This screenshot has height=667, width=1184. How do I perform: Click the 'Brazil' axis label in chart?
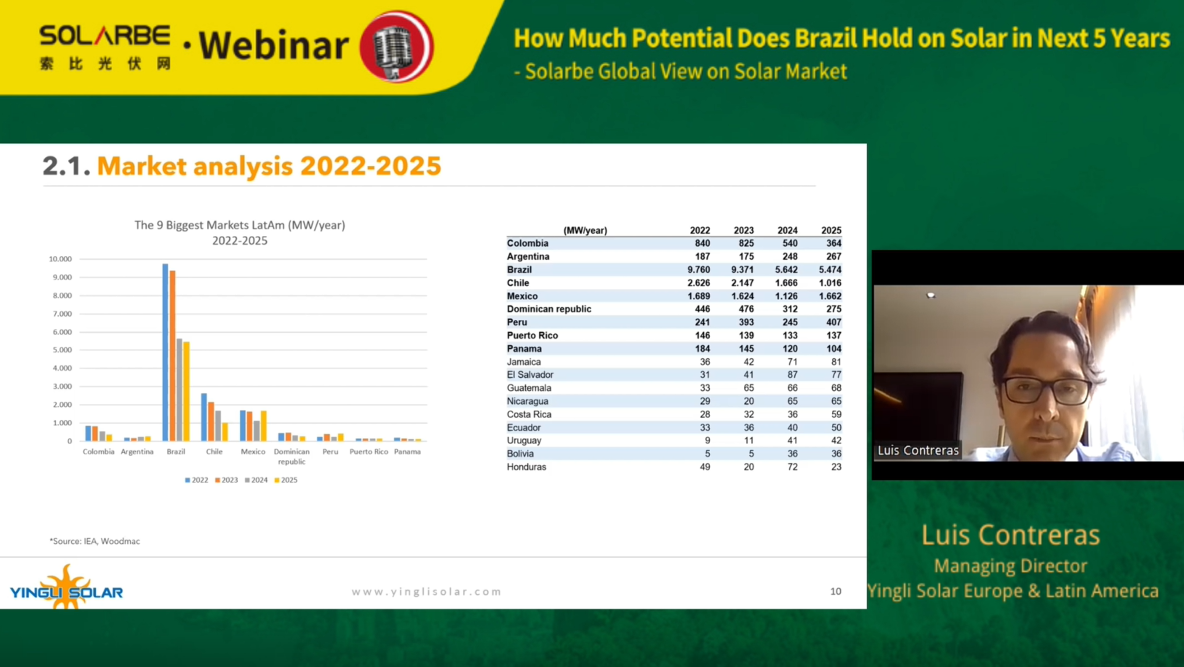pyautogui.click(x=176, y=452)
